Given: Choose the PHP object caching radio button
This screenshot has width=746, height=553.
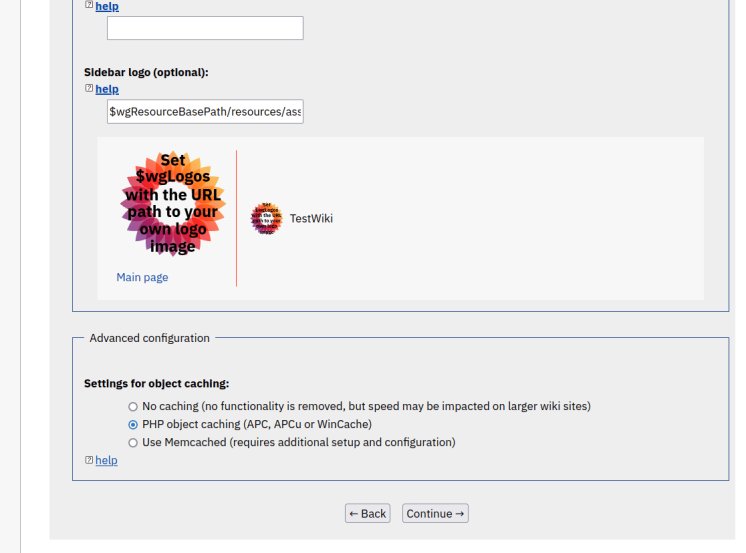Looking at the screenshot, I should (x=133, y=425).
